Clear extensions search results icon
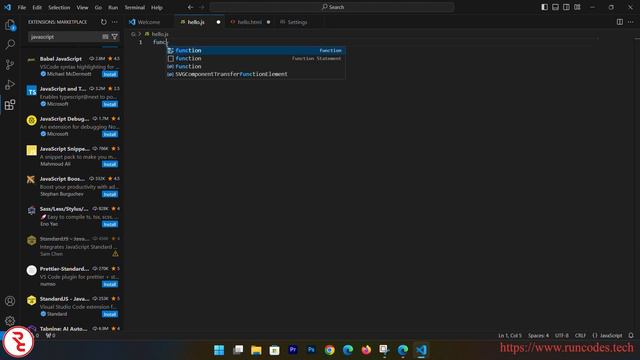 (105, 37)
